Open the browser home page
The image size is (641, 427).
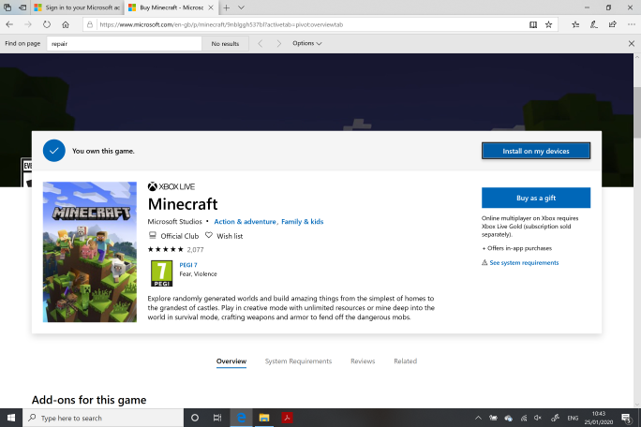click(x=65, y=25)
